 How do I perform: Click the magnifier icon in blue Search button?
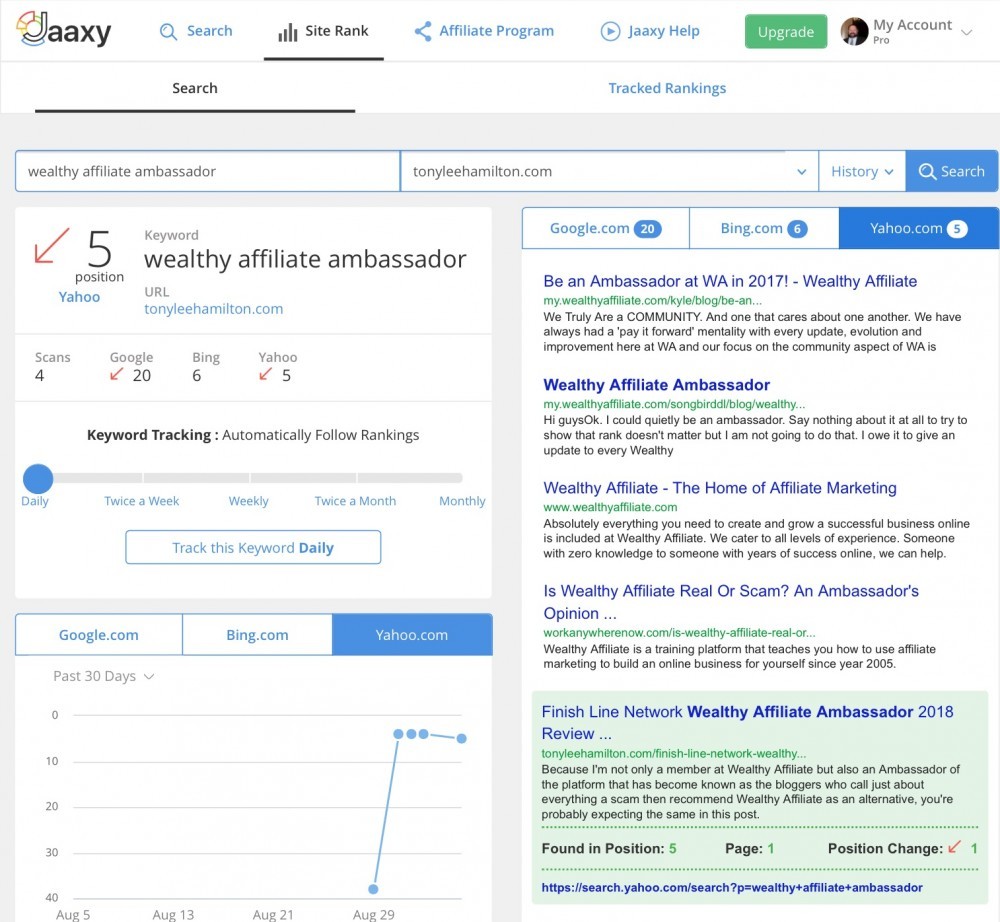pos(927,172)
